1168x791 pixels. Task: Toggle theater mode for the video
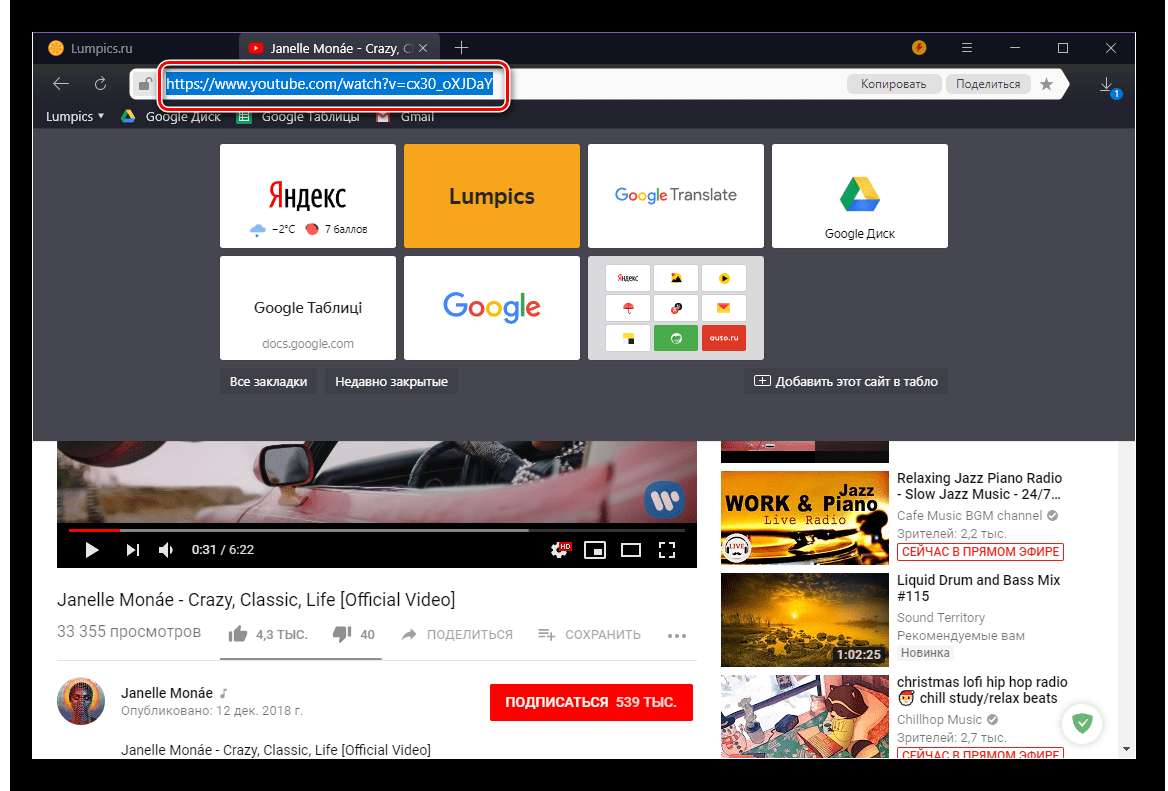(631, 550)
